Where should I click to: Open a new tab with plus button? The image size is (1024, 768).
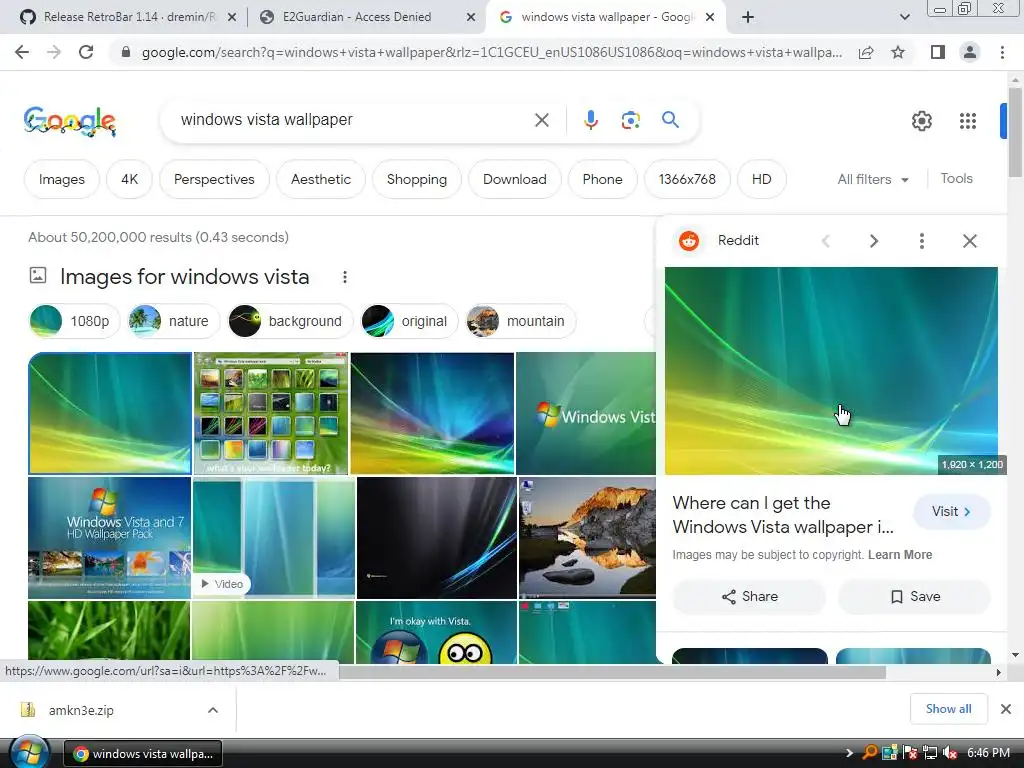click(x=748, y=17)
